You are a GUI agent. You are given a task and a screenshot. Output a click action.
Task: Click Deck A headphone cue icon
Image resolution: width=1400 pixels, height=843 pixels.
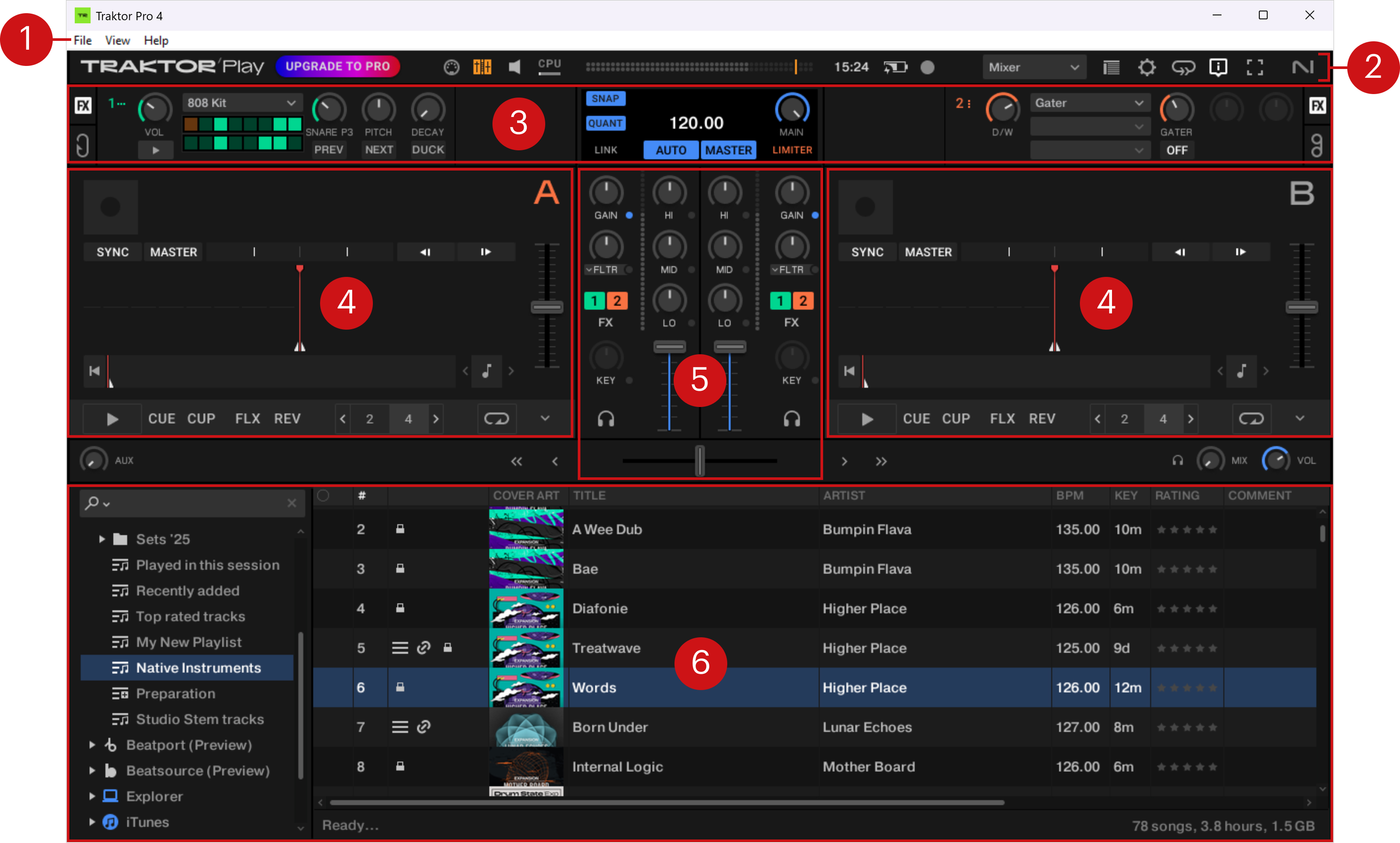(605, 419)
